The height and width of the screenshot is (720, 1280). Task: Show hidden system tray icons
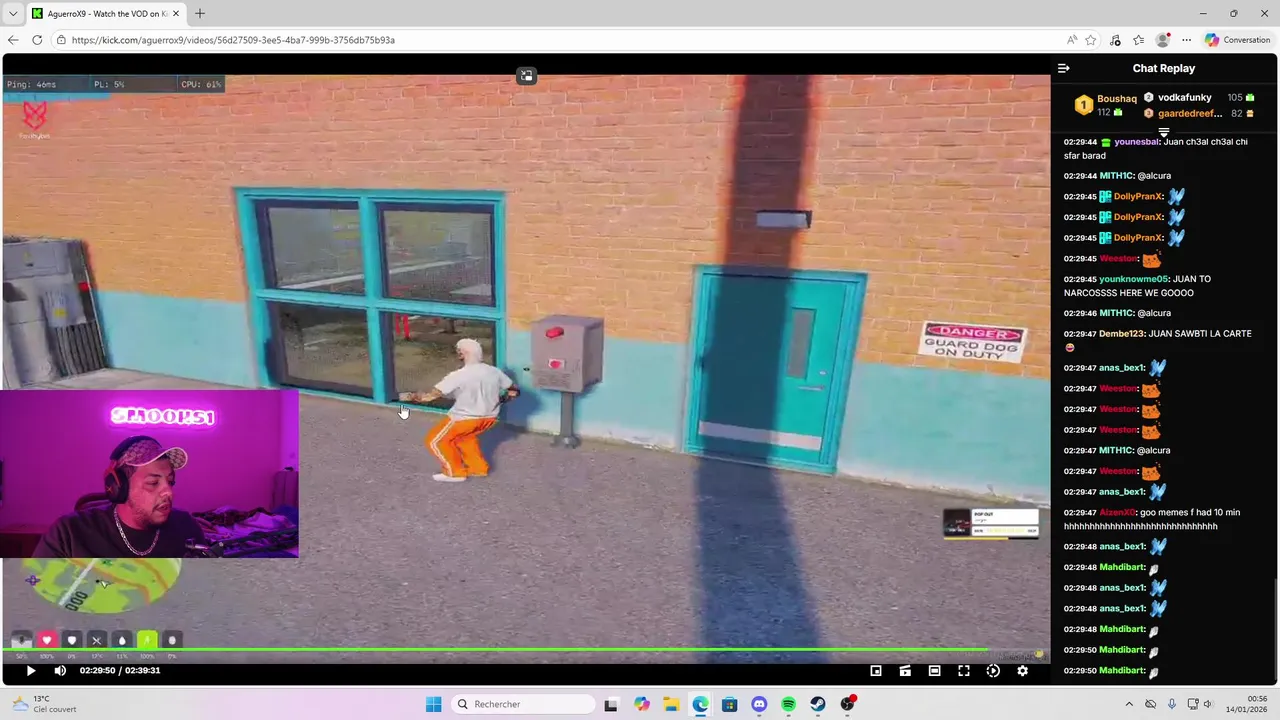(x=1129, y=704)
